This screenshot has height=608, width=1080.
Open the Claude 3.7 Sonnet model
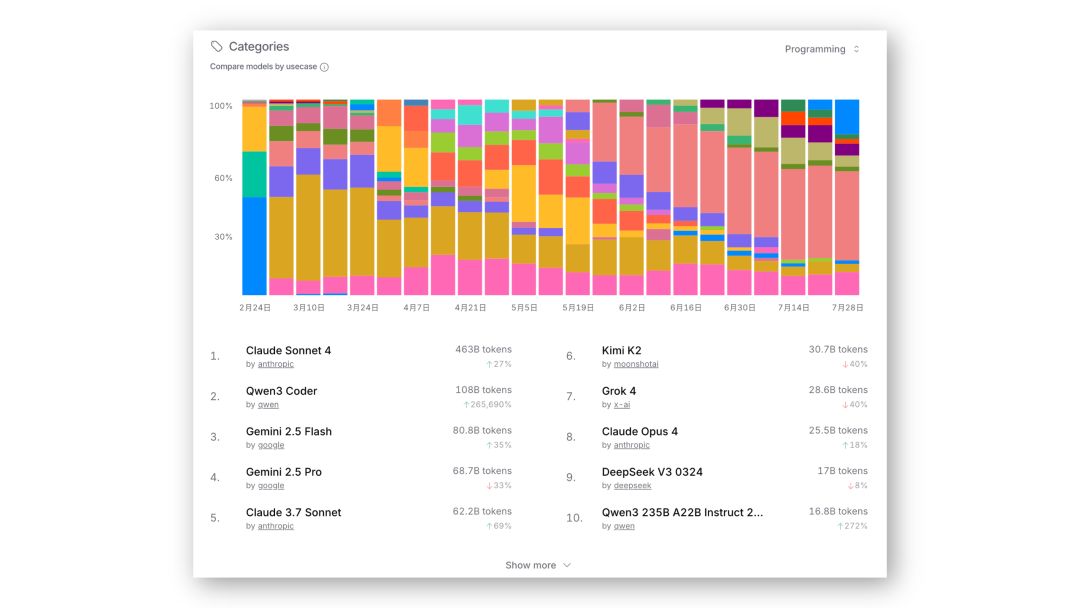click(293, 512)
